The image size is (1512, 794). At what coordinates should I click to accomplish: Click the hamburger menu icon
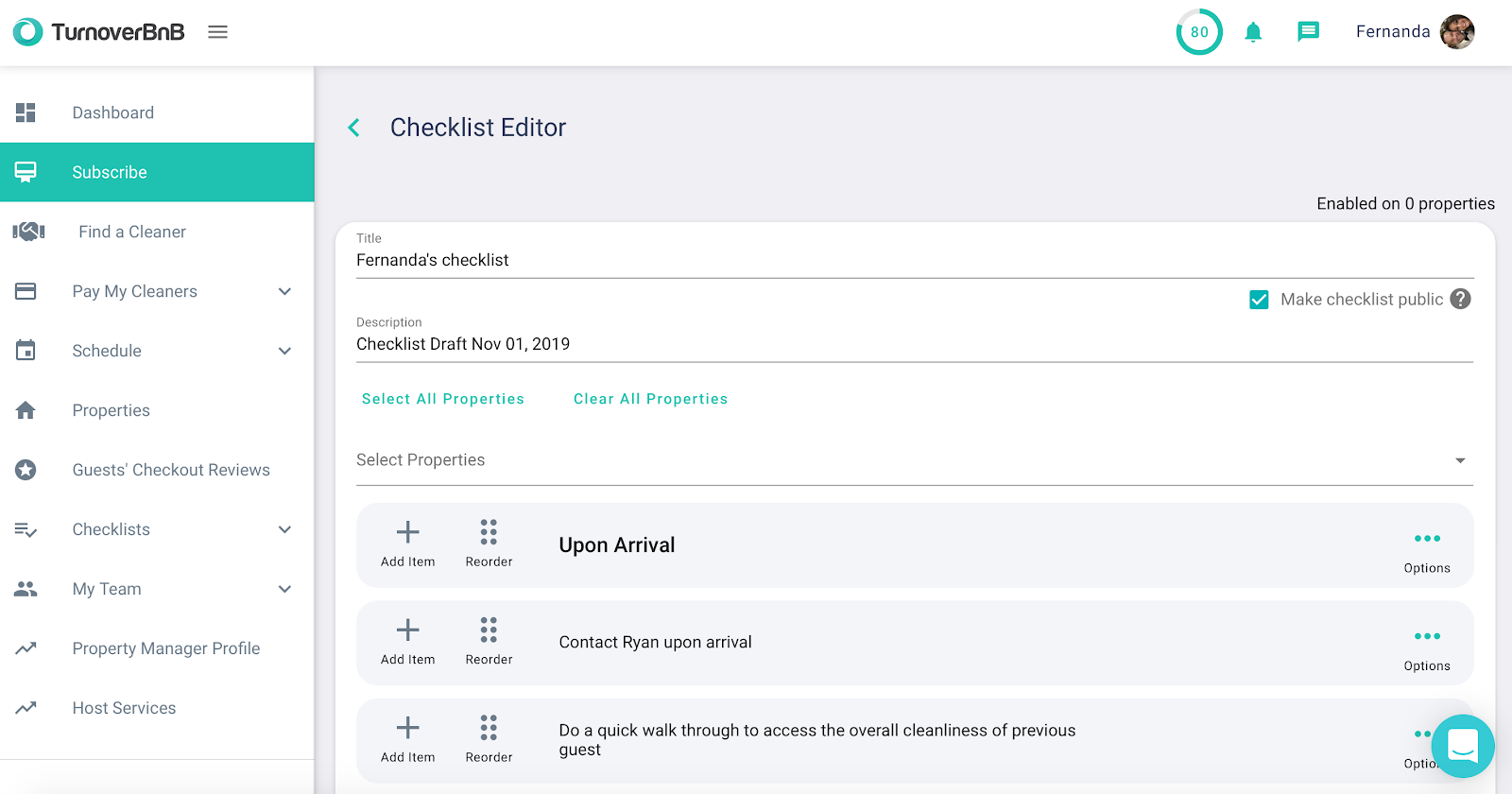[x=217, y=32]
